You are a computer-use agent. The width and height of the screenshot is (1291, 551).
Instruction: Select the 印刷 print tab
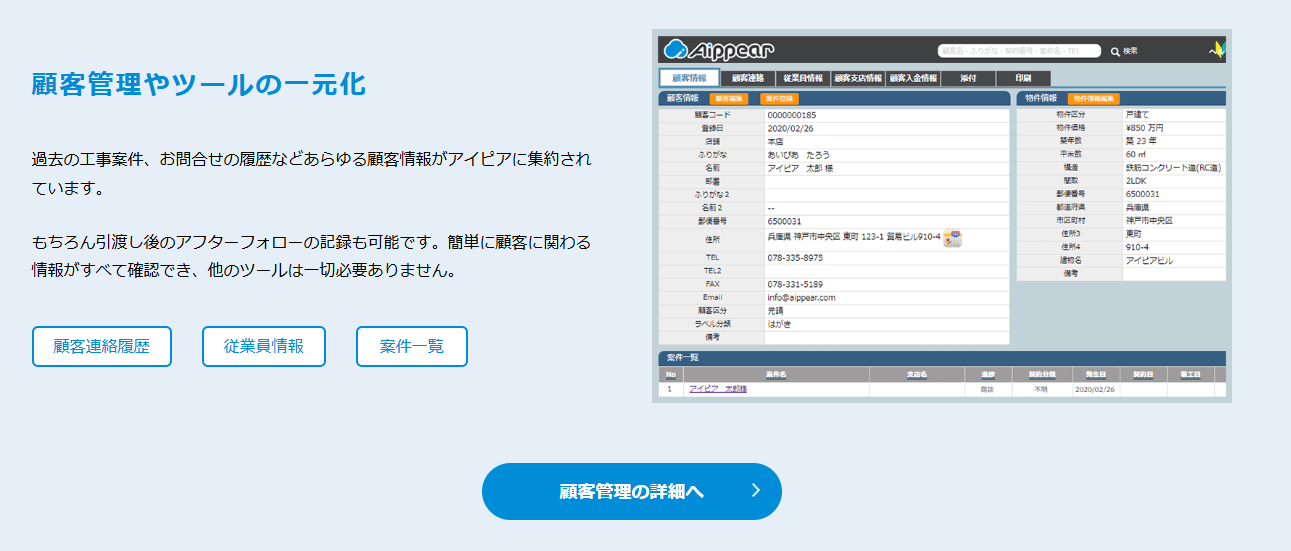[x=1023, y=78]
